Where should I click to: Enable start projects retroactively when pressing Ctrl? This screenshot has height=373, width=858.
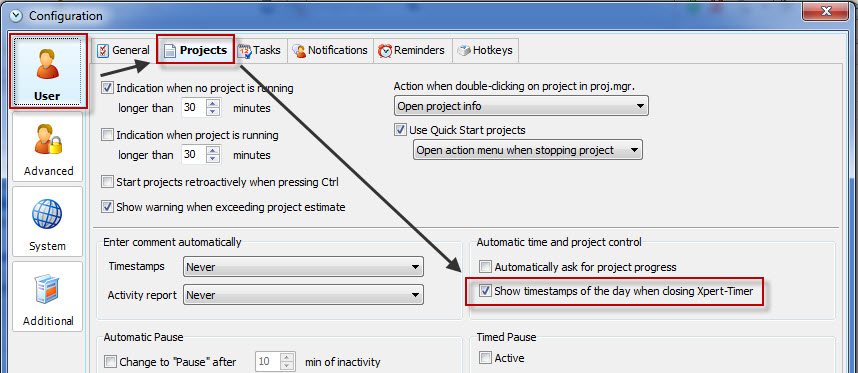pos(108,182)
